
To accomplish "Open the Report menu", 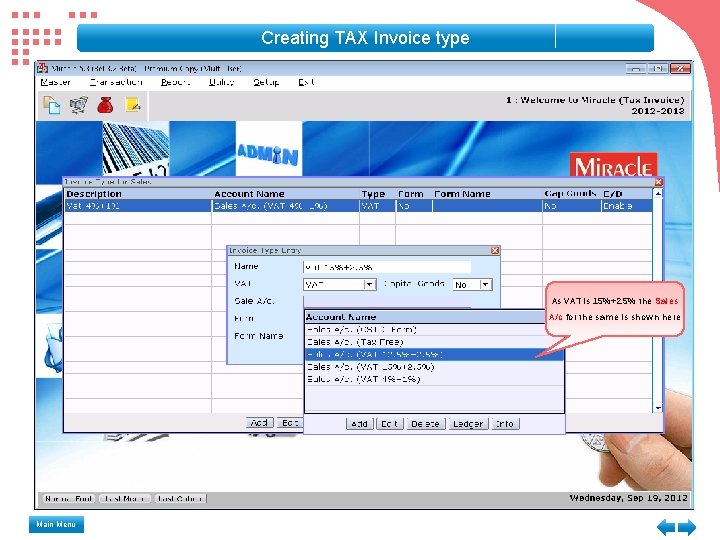I will pyautogui.click(x=175, y=82).
